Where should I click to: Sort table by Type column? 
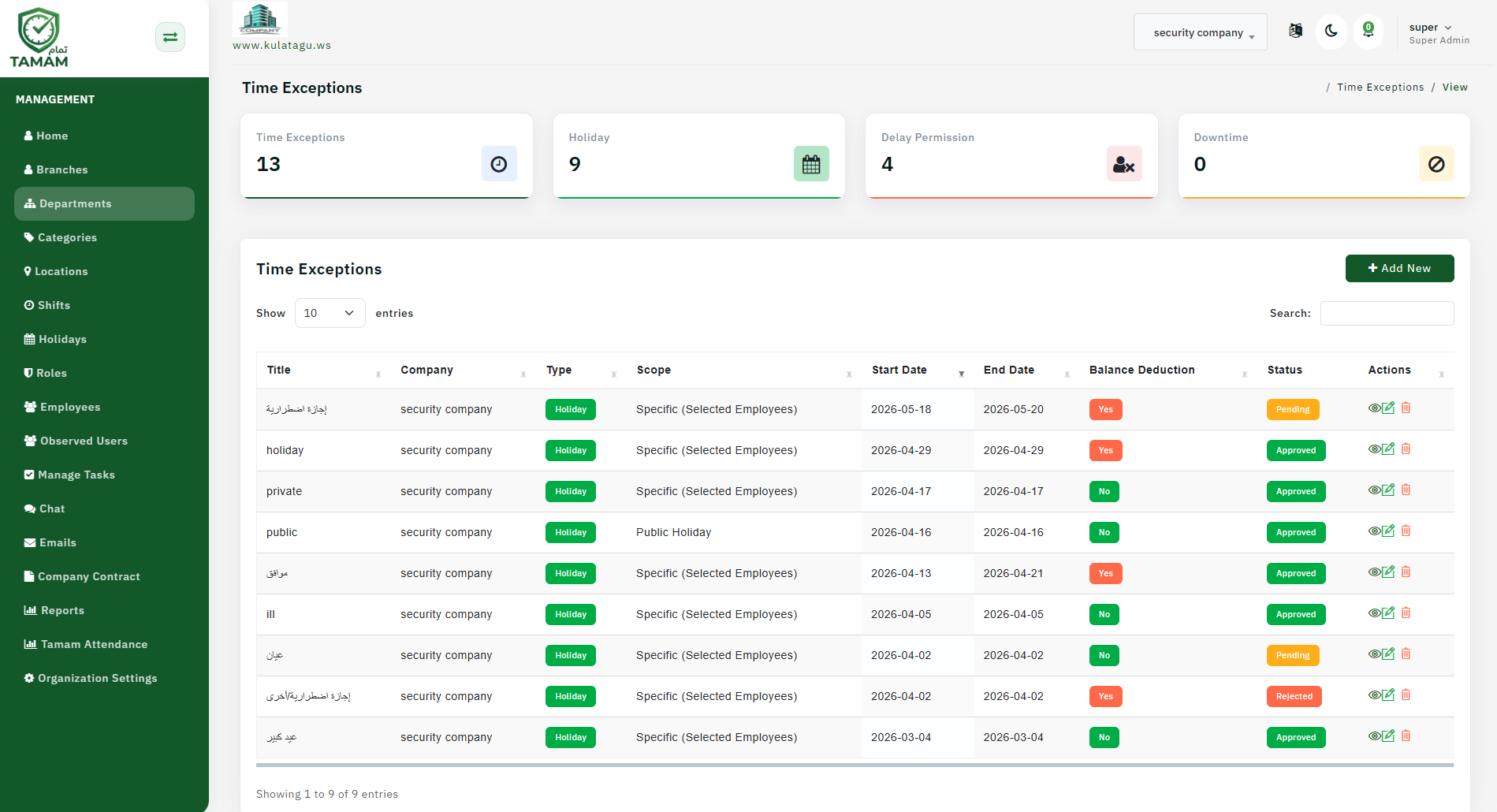pos(582,371)
